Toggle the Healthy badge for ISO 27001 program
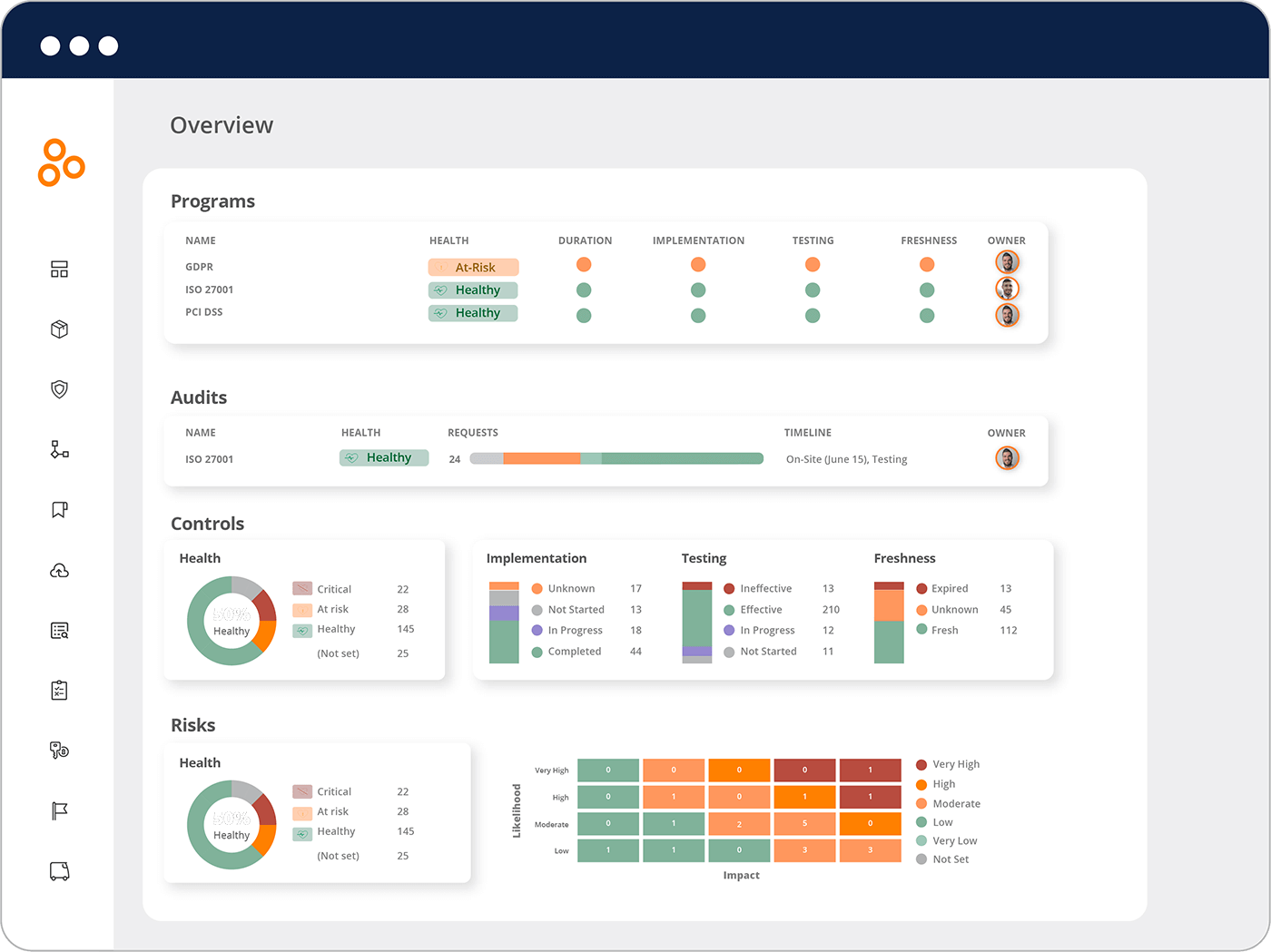The image size is (1271, 952). pyautogui.click(x=473, y=290)
